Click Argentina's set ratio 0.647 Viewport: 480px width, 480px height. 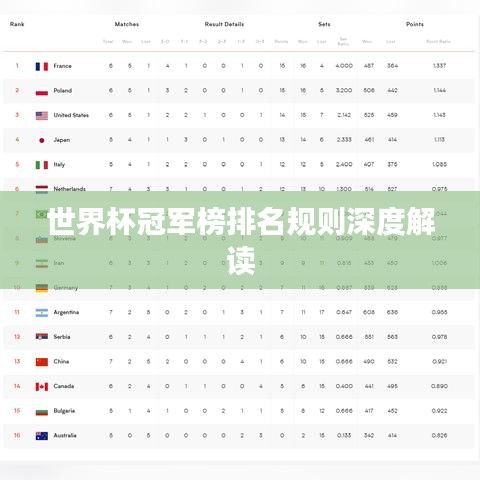(344, 313)
